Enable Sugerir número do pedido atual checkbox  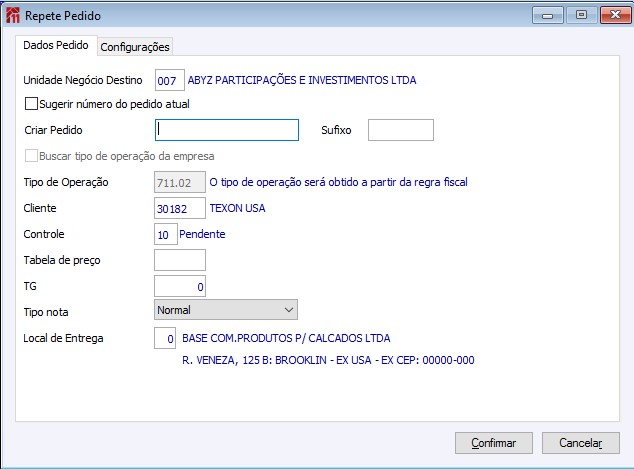31,104
